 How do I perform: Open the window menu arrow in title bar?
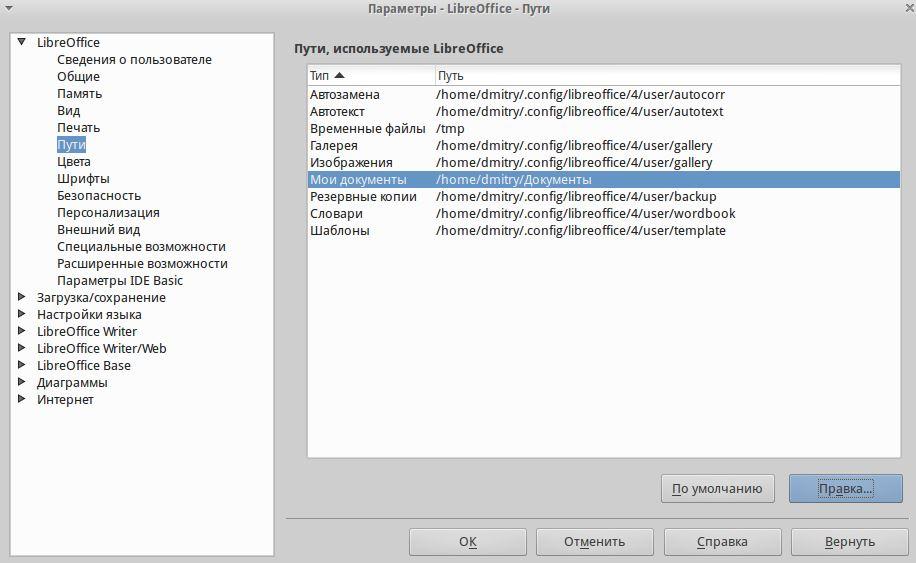point(8,8)
